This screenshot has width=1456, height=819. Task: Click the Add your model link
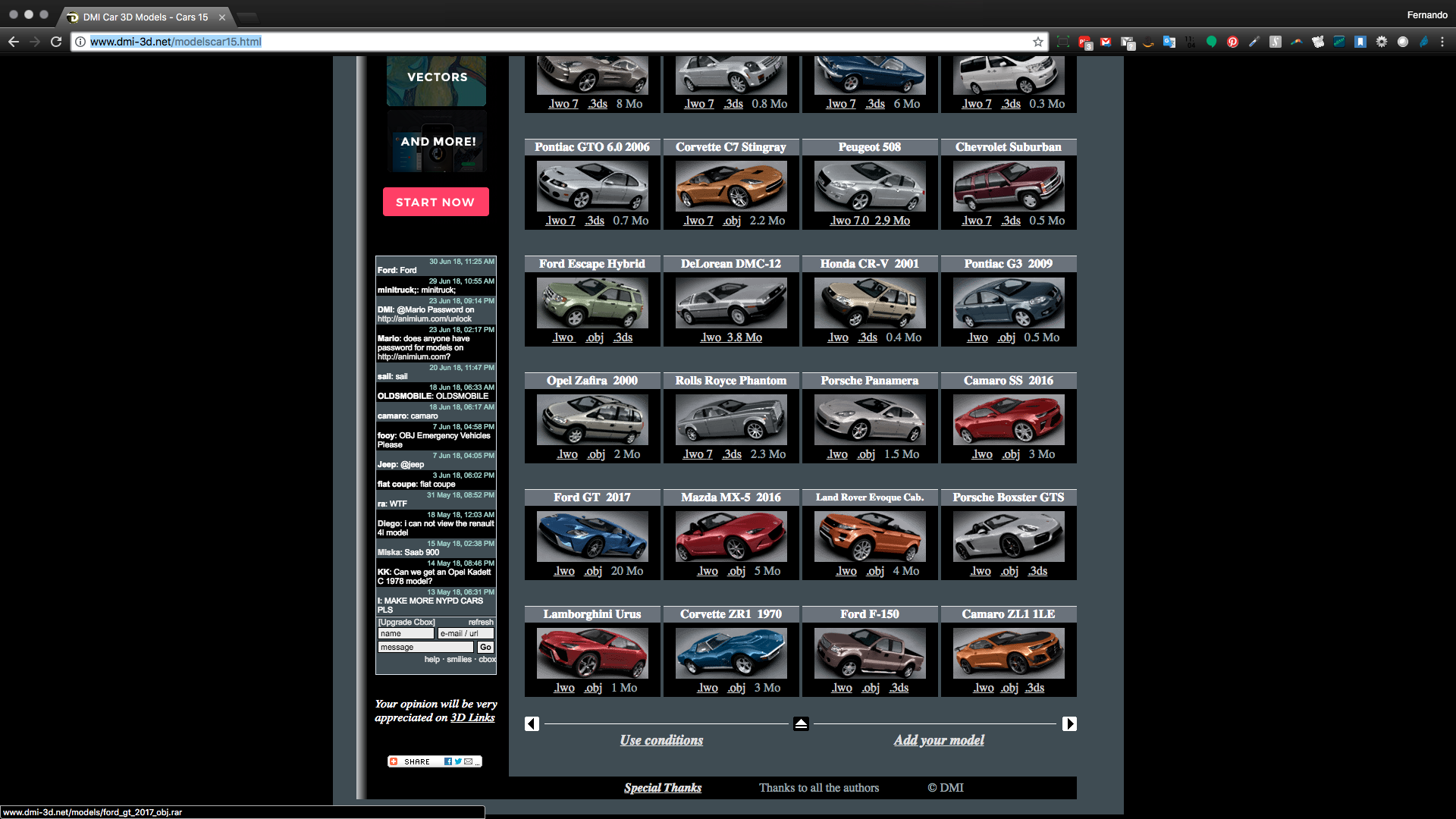[939, 740]
